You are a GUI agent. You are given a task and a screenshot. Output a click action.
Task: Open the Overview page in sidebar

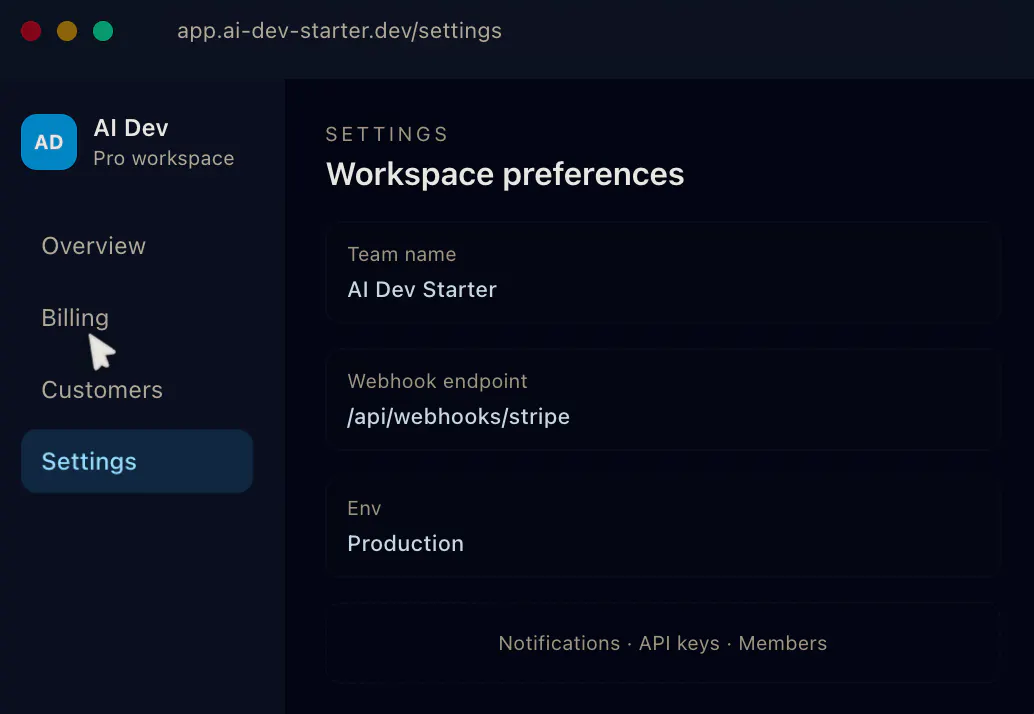pos(94,246)
